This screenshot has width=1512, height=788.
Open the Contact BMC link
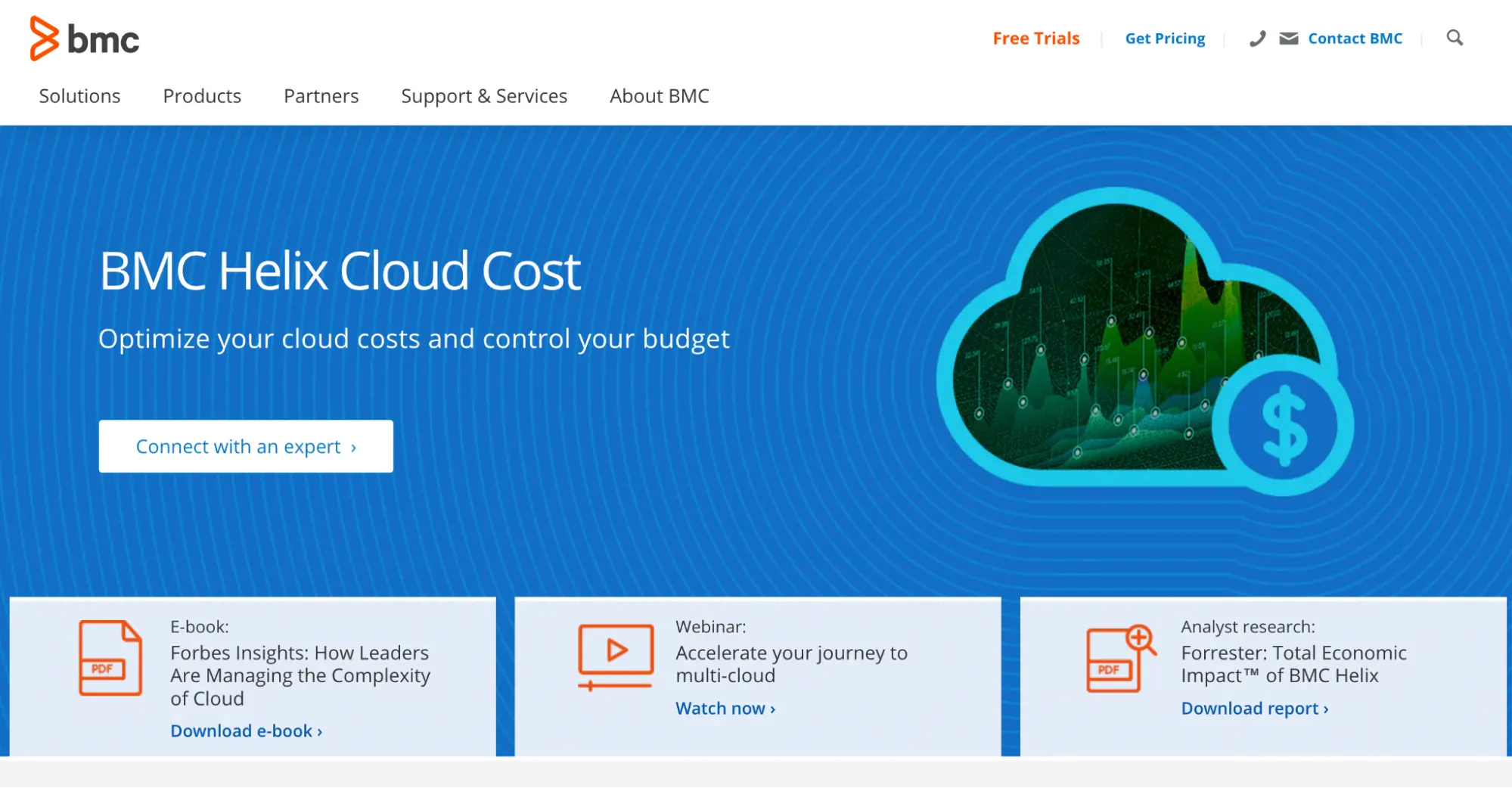[x=1355, y=39]
